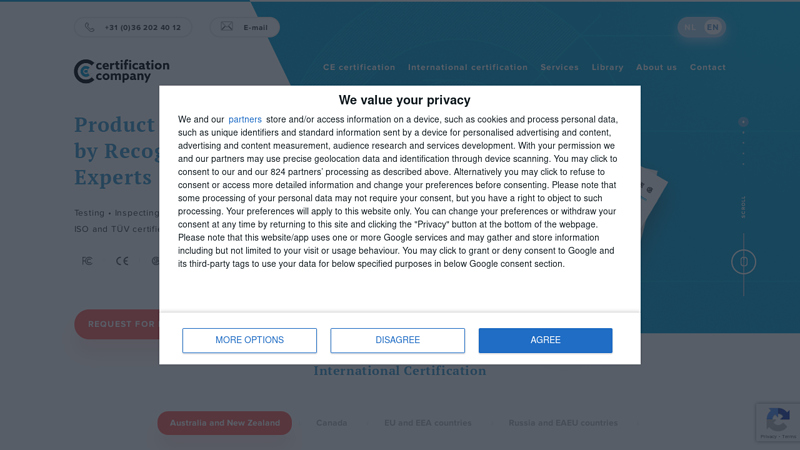Open the partners link
Image resolution: width=800 pixels, height=450 pixels.
pos(245,119)
